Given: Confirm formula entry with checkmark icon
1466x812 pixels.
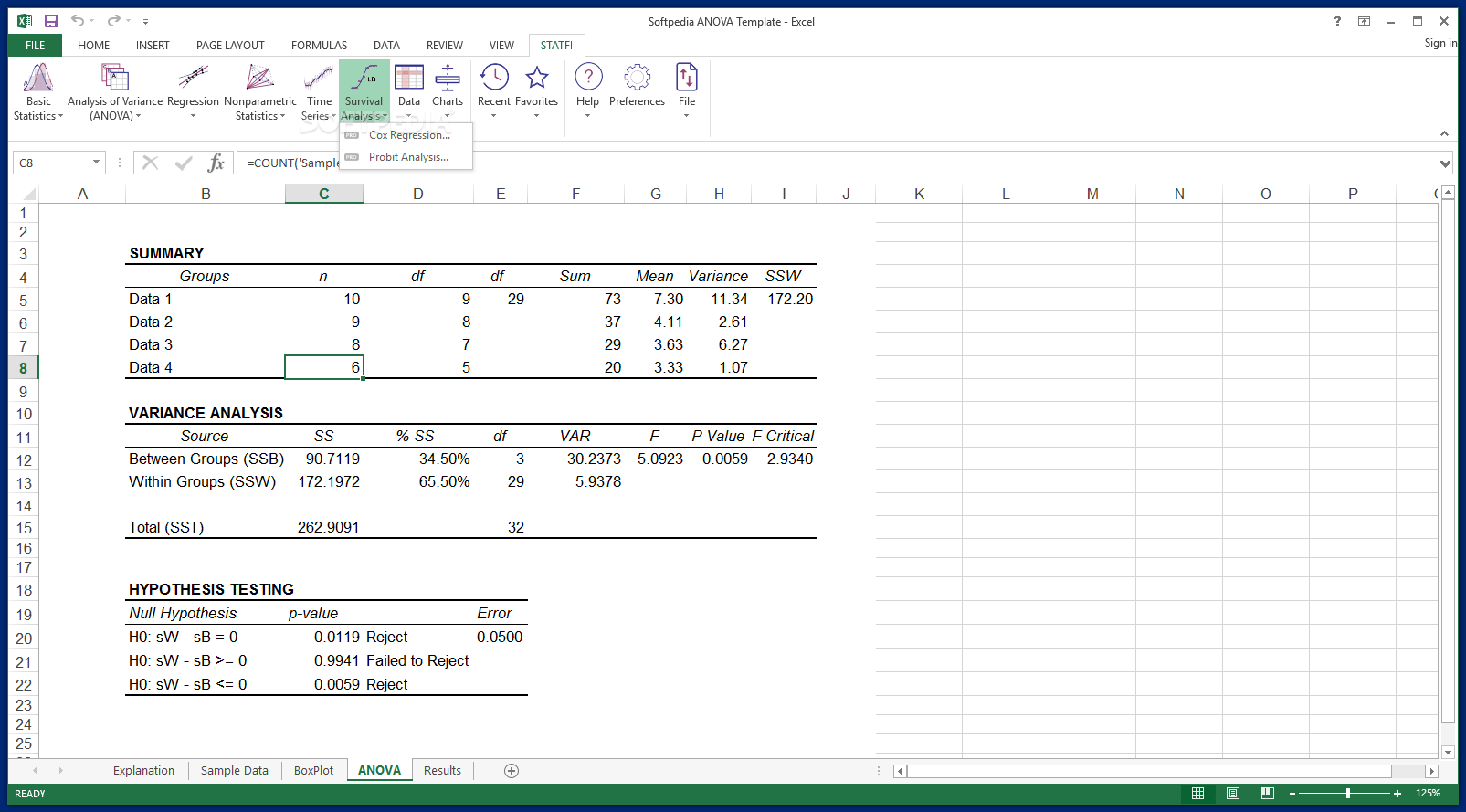Looking at the screenshot, I should tap(184, 163).
